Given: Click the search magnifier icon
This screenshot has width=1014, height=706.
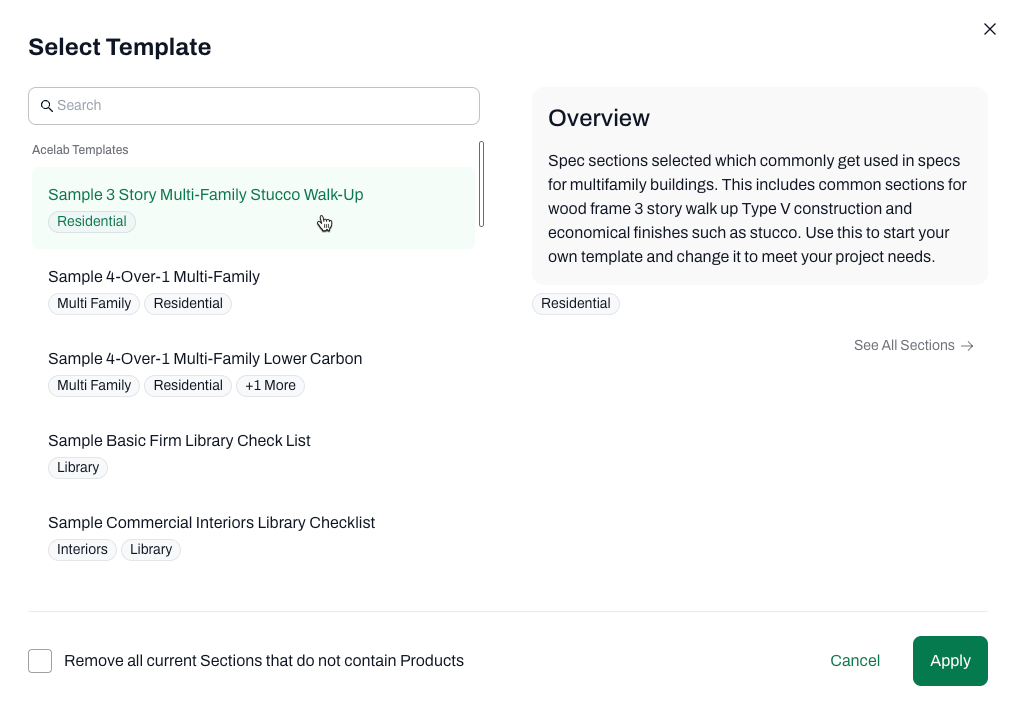Looking at the screenshot, I should 47,105.
